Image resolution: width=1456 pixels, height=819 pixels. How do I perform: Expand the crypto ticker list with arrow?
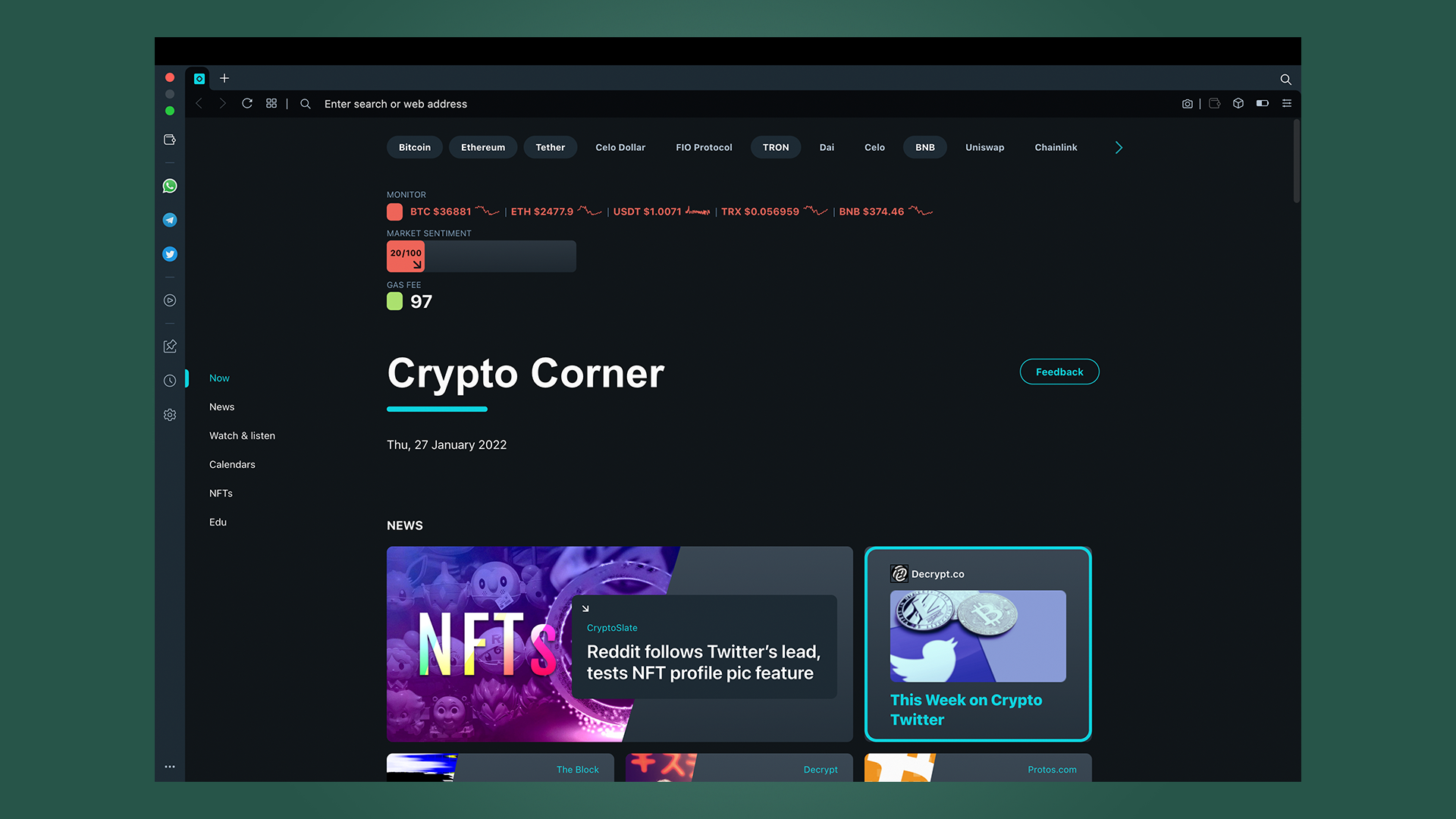[x=1119, y=147]
